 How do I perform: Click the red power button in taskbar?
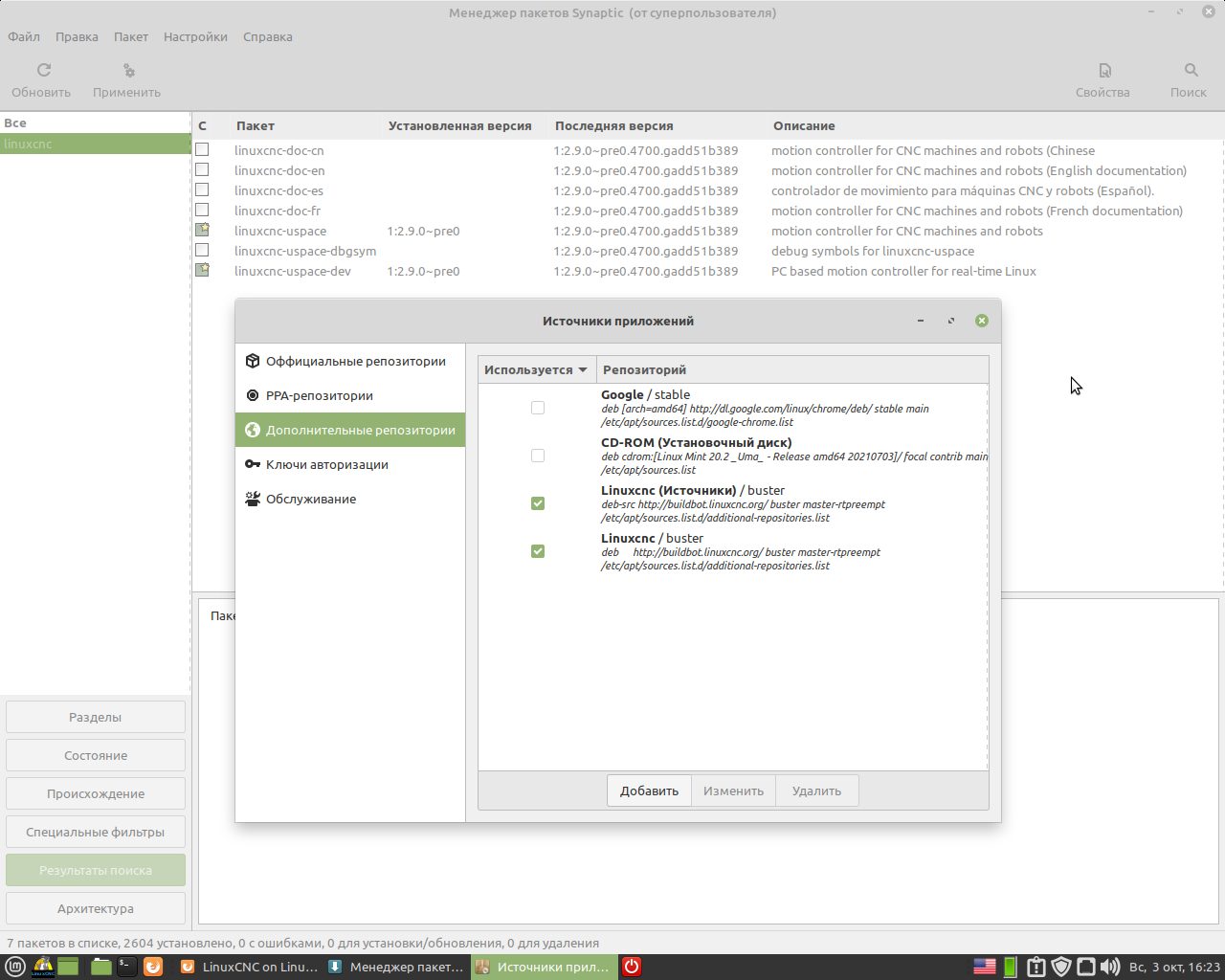click(632, 967)
